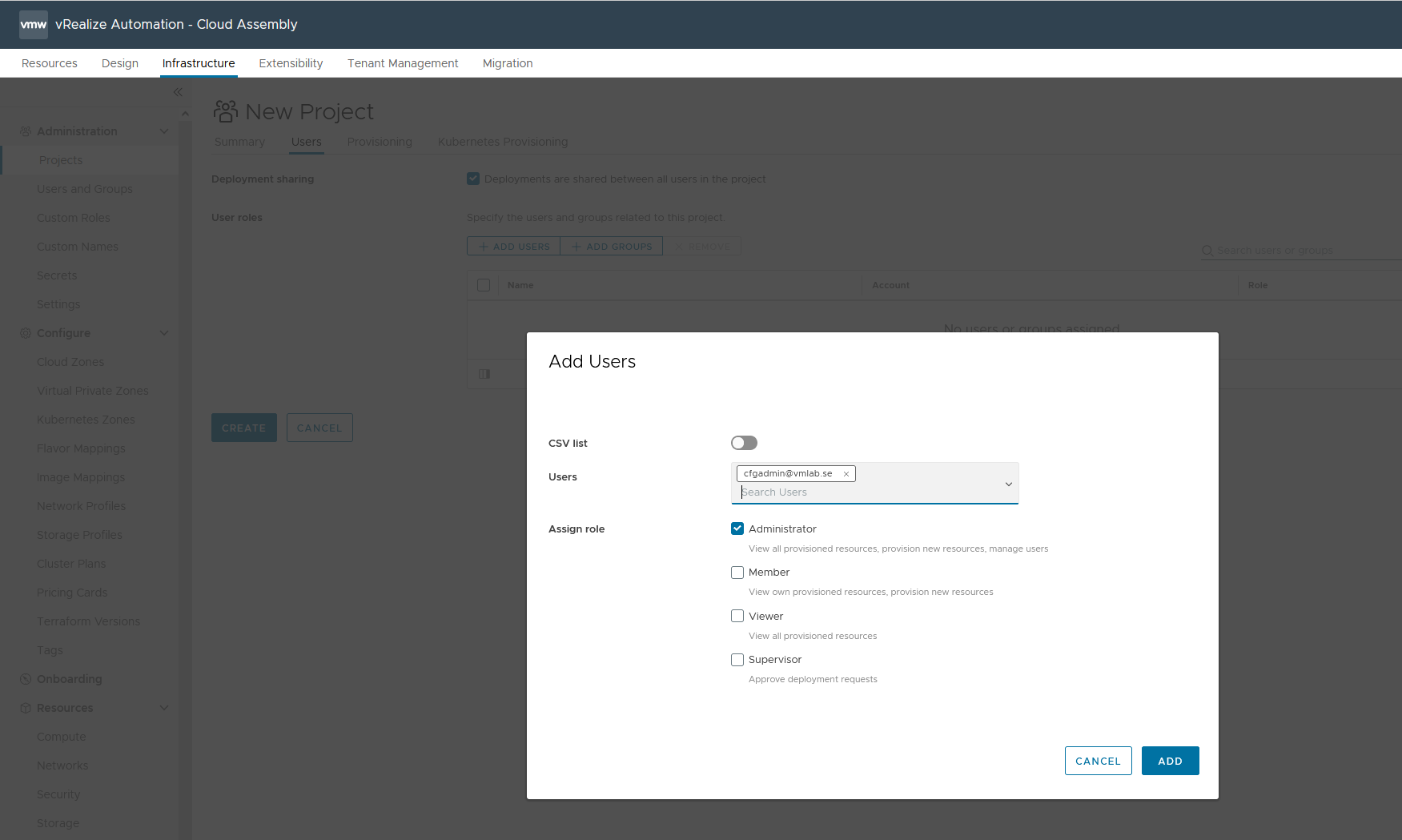Toggle the Deployment sharing checkbox
The width and height of the screenshot is (1402, 840).
pos(473,179)
